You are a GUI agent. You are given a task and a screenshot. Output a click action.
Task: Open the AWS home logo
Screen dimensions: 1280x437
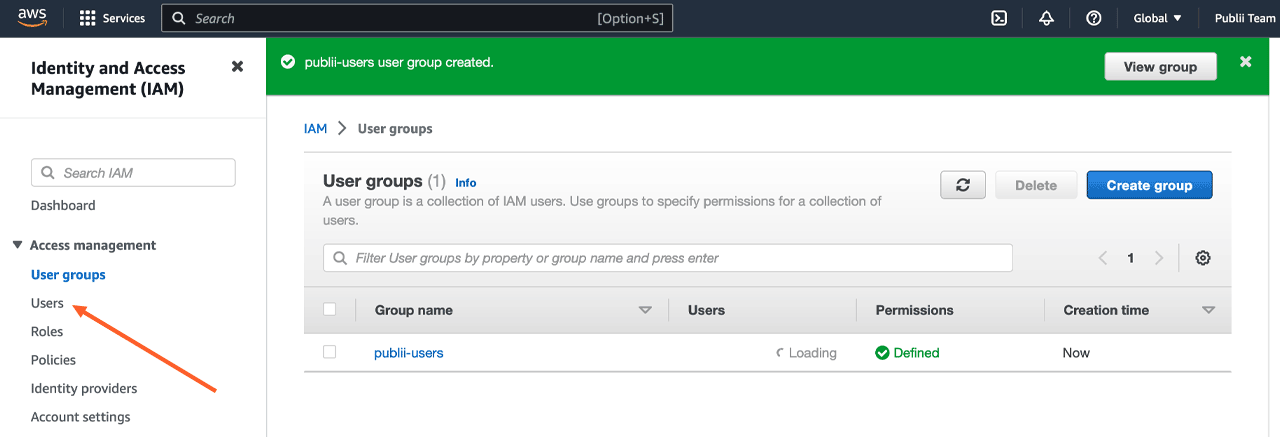point(33,18)
